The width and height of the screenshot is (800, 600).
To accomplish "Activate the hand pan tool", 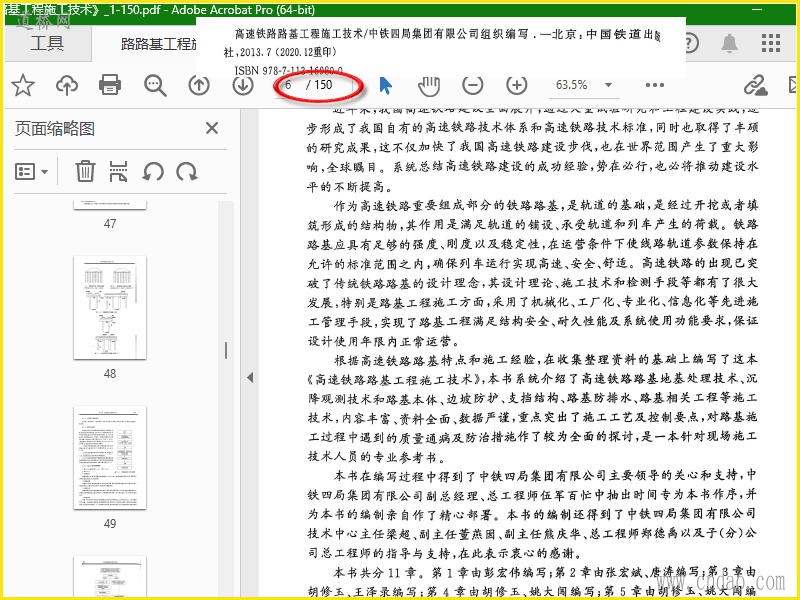I will (429, 85).
